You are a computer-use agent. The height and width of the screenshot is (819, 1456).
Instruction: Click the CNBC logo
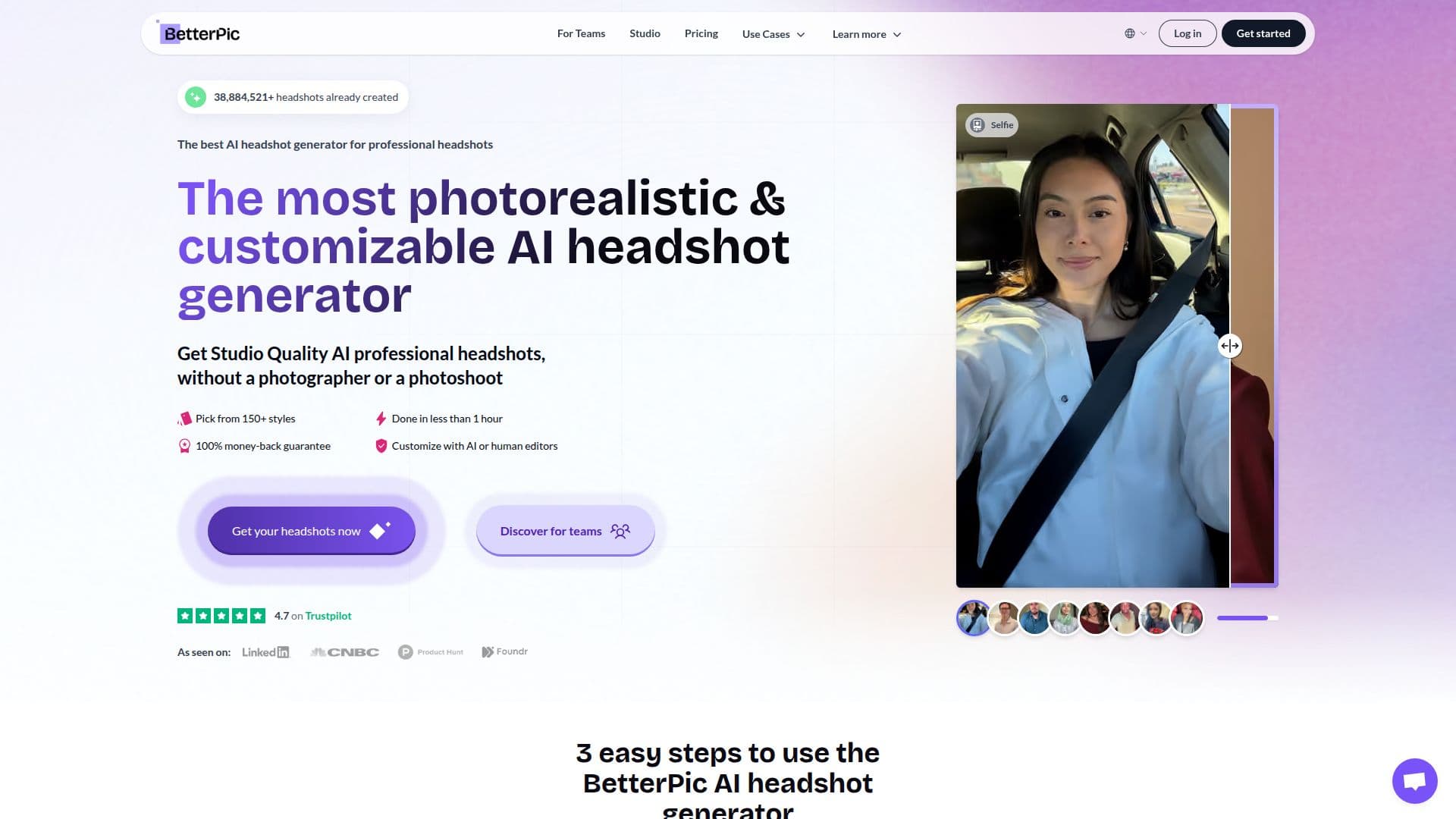coord(344,652)
